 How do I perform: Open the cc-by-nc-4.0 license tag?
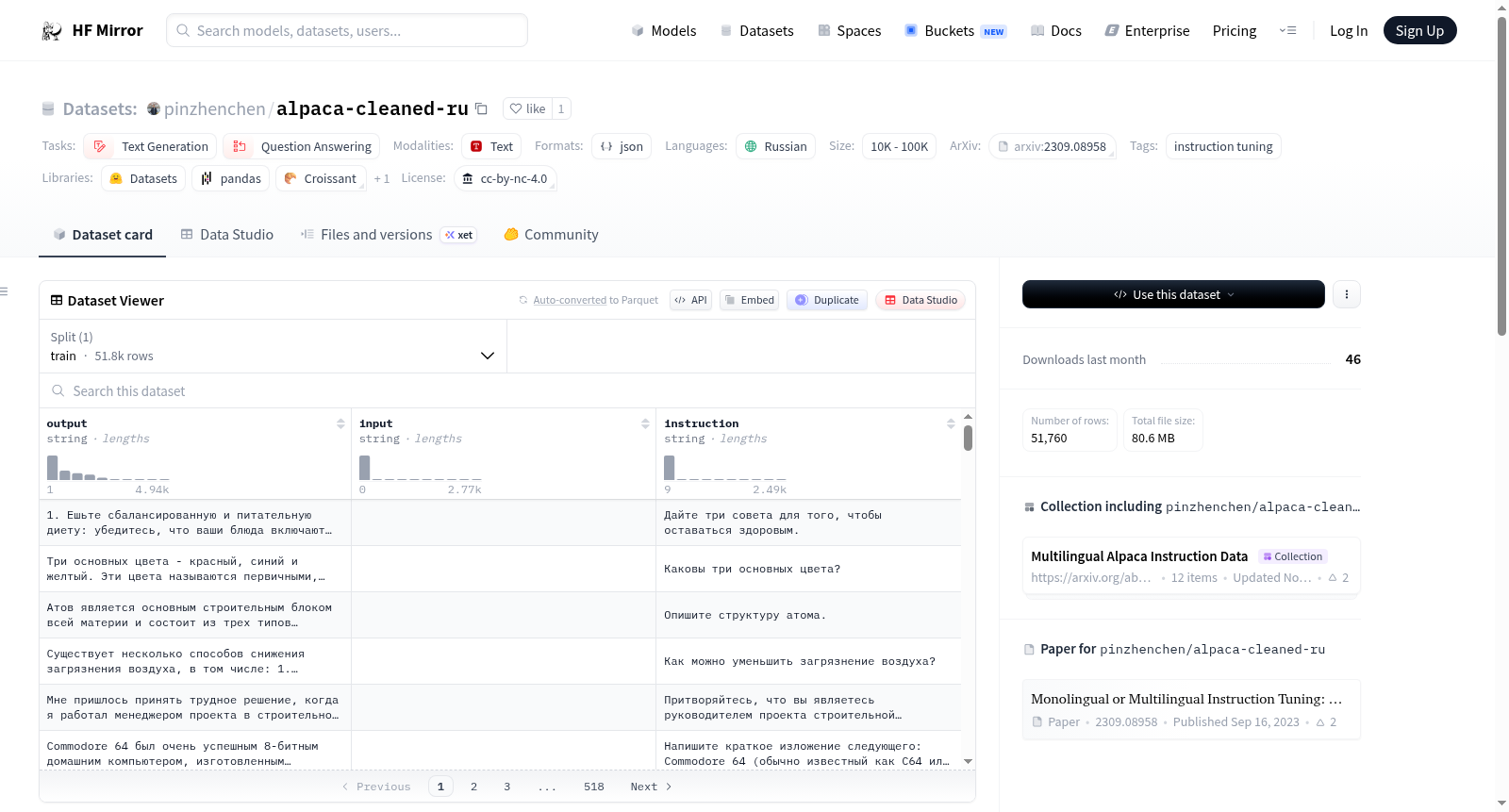point(506,178)
